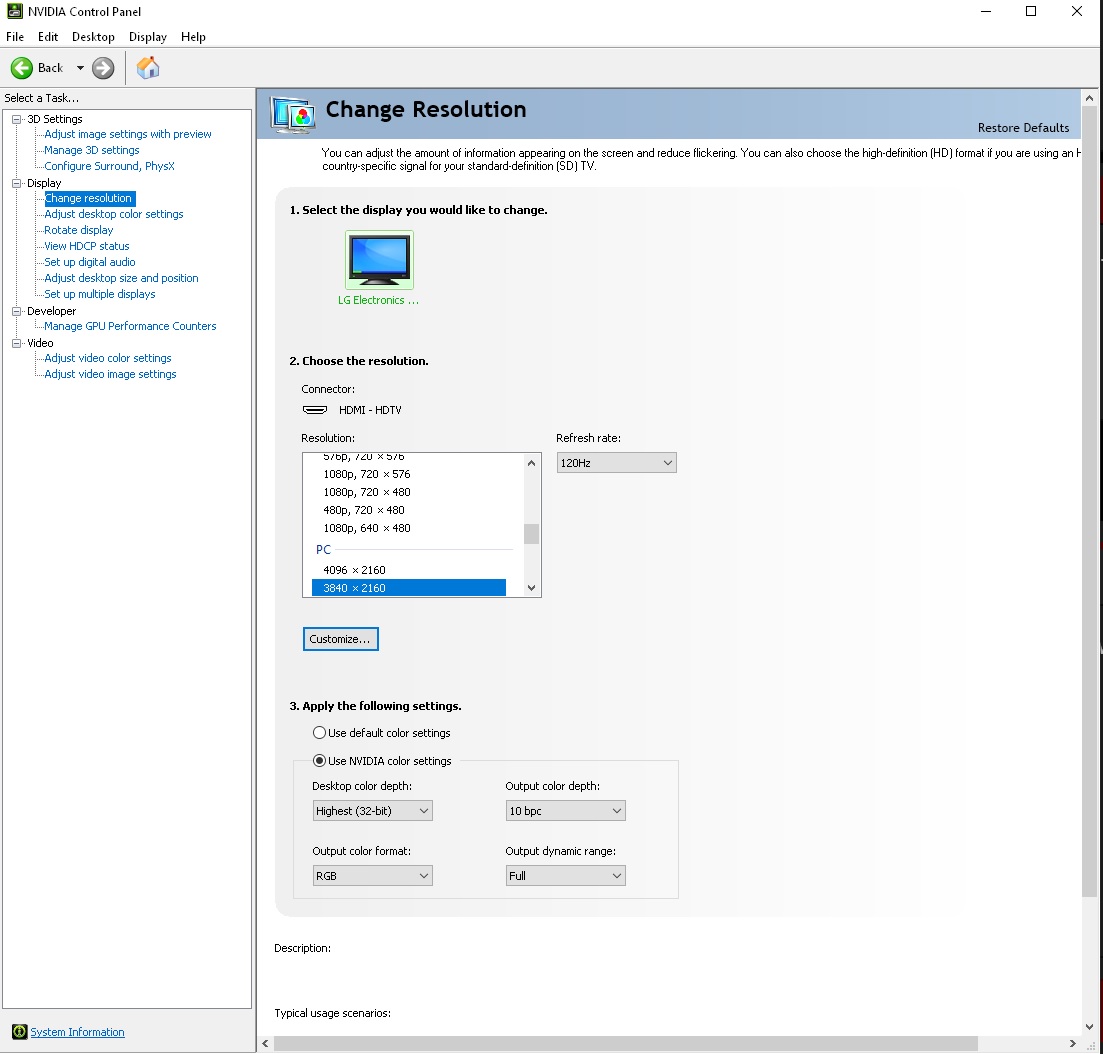This screenshot has width=1103, height=1054.
Task: Open Adjust video color settings
Action: click(x=108, y=358)
